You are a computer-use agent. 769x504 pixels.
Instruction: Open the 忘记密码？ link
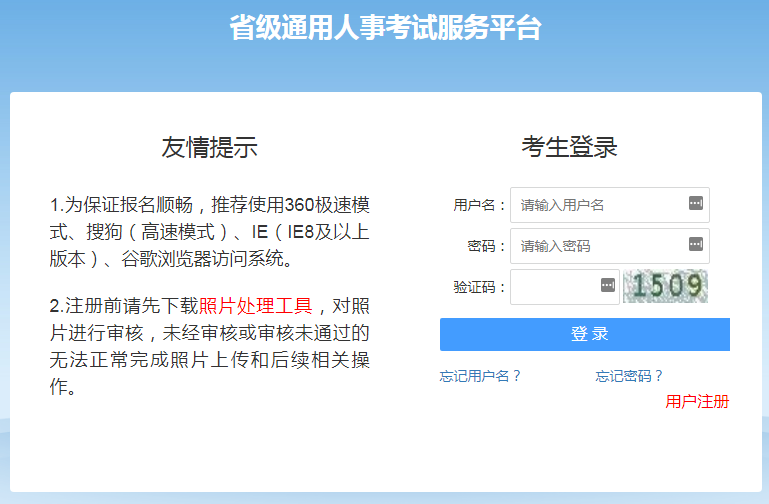[x=630, y=377]
